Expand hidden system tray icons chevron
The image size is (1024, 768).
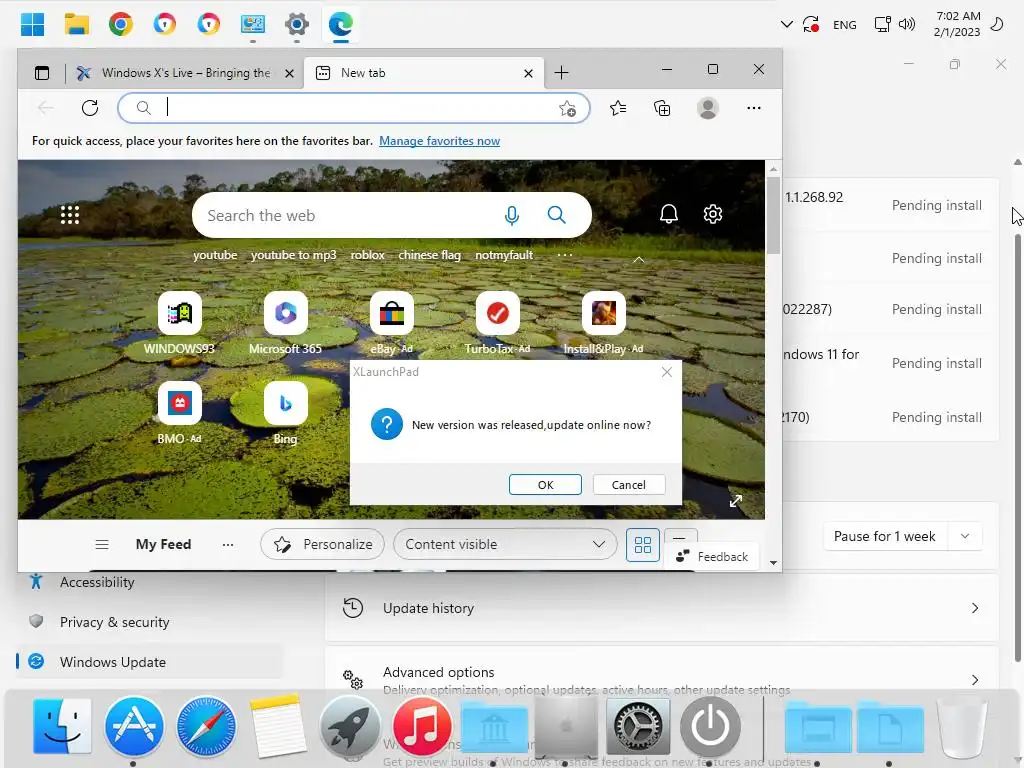click(787, 25)
